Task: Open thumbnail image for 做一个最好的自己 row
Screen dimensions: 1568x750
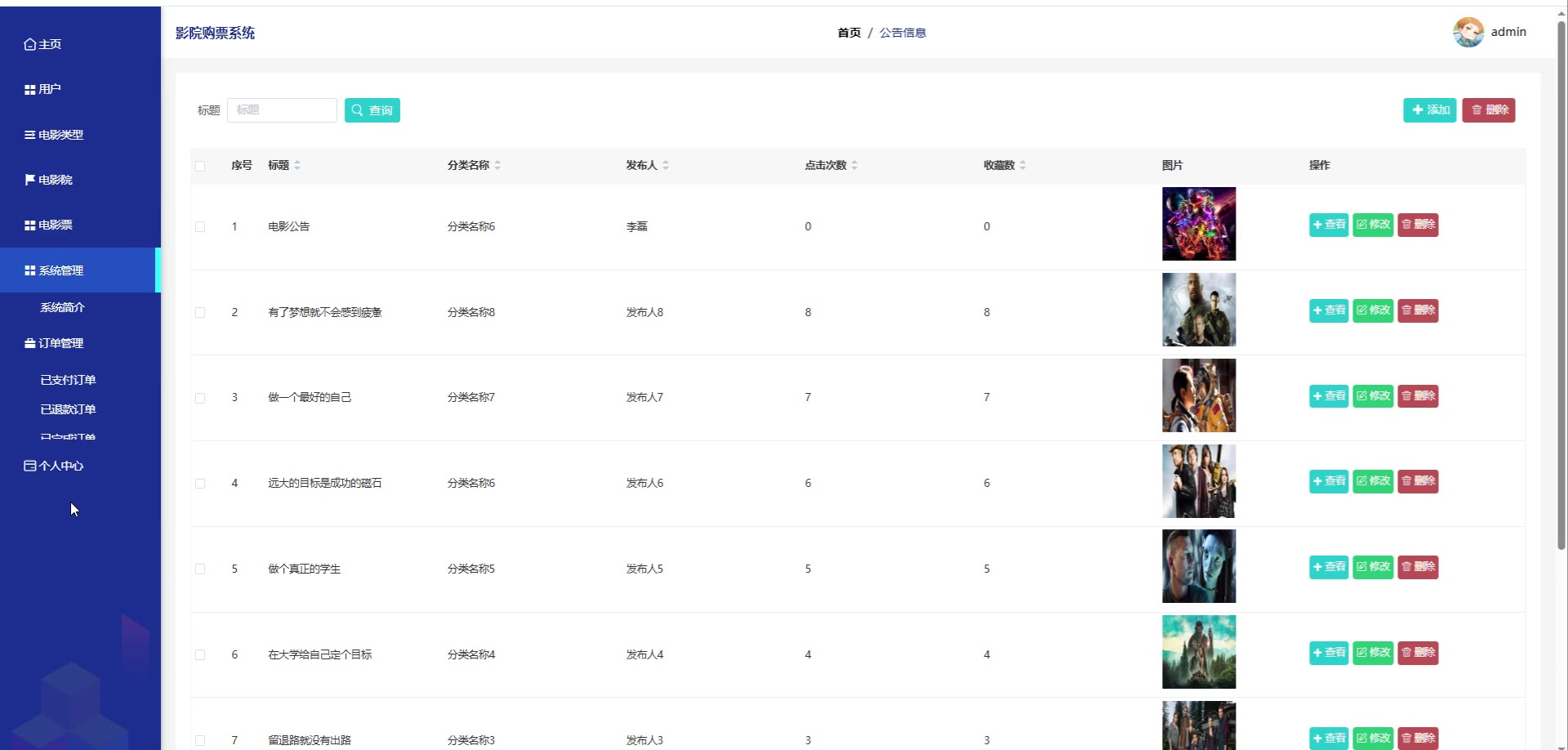Action: pyautogui.click(x=1199, y=395)
